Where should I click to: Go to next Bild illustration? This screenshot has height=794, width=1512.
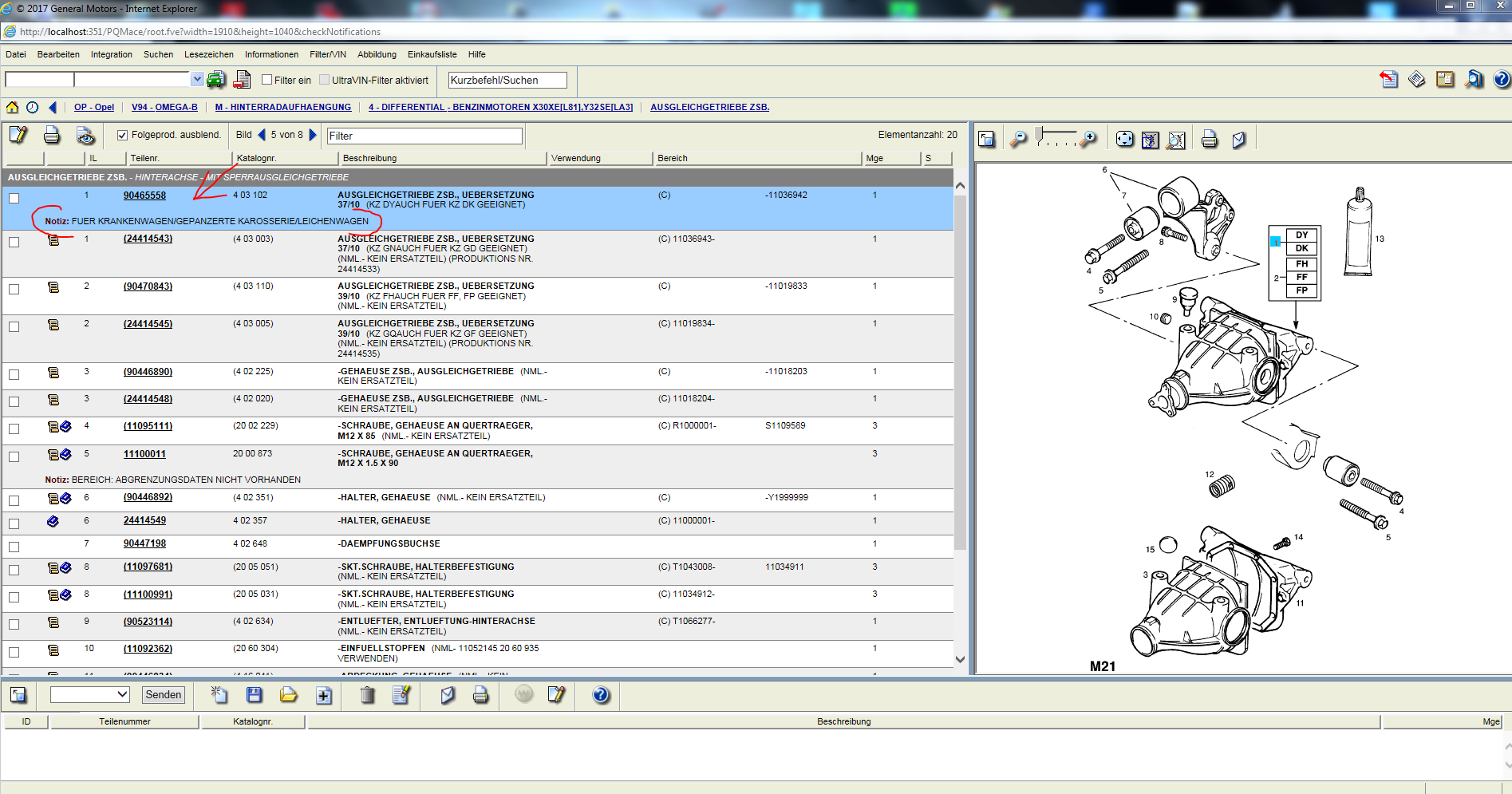[x=313, y=135]
